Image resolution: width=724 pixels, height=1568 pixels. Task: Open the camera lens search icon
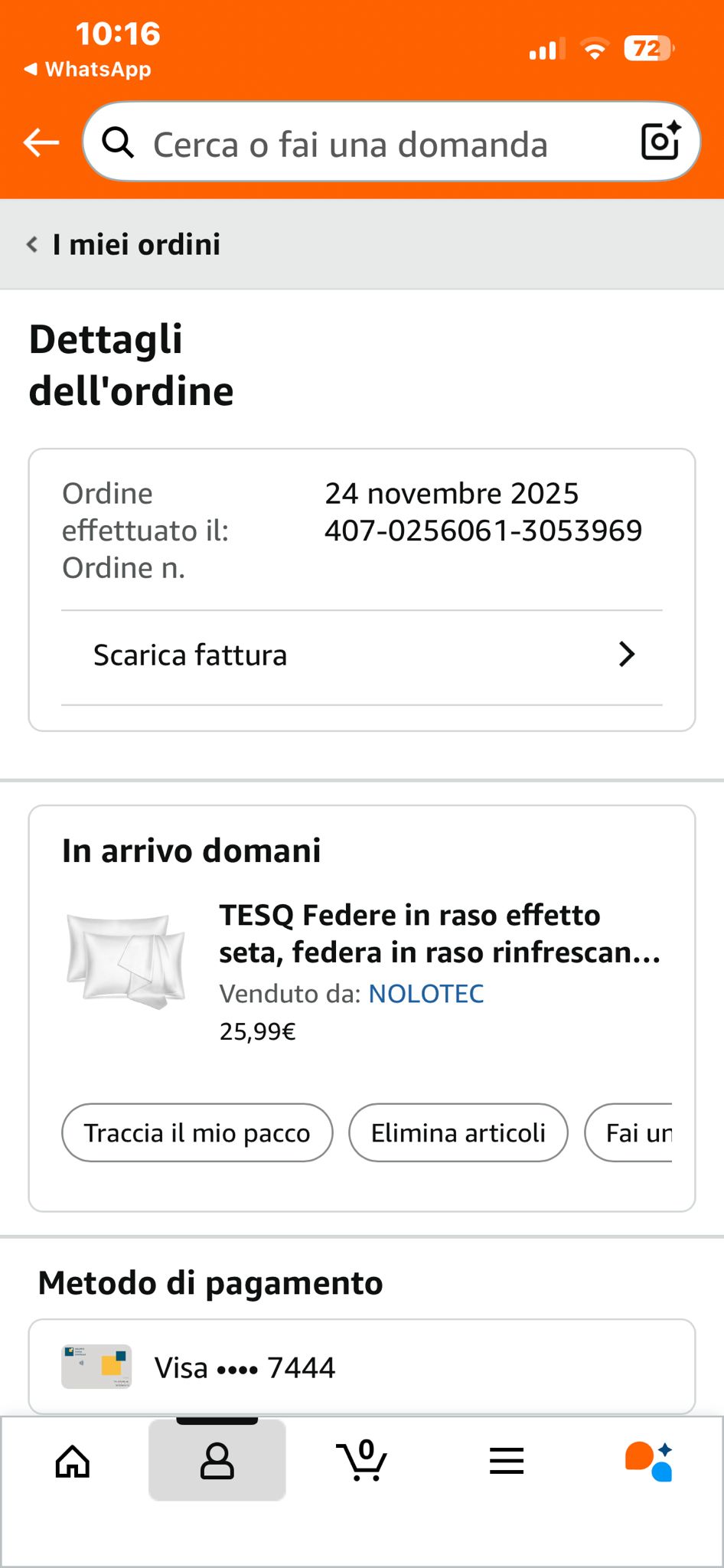tap(660, 141)
